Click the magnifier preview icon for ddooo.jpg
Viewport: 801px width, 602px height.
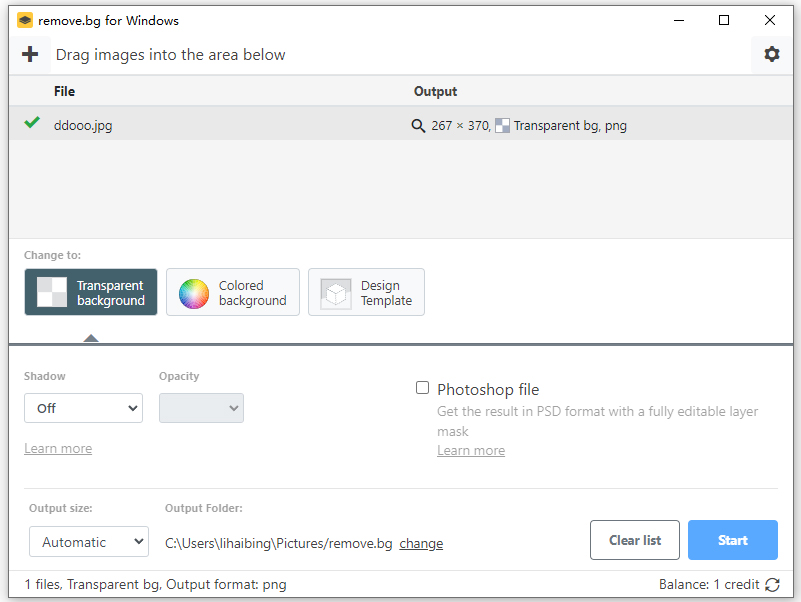pos(419,126)
